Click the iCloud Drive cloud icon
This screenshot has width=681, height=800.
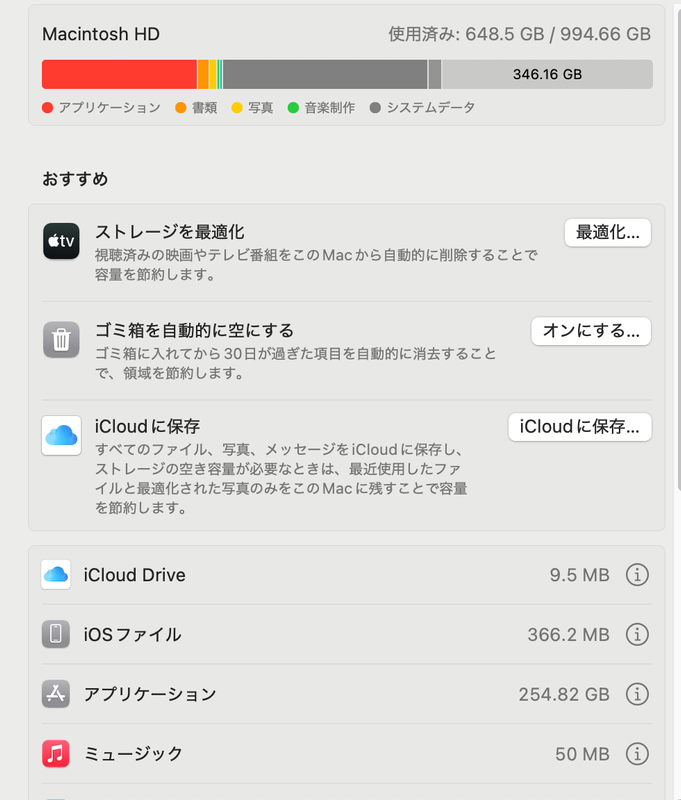(56, 575)
